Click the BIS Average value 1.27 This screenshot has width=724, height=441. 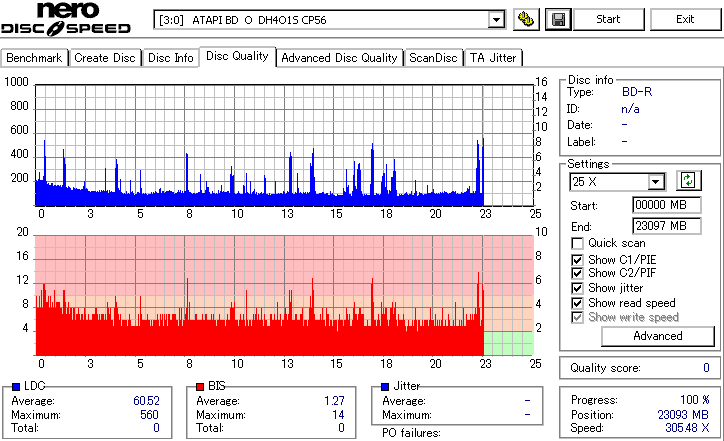(334, 401)
